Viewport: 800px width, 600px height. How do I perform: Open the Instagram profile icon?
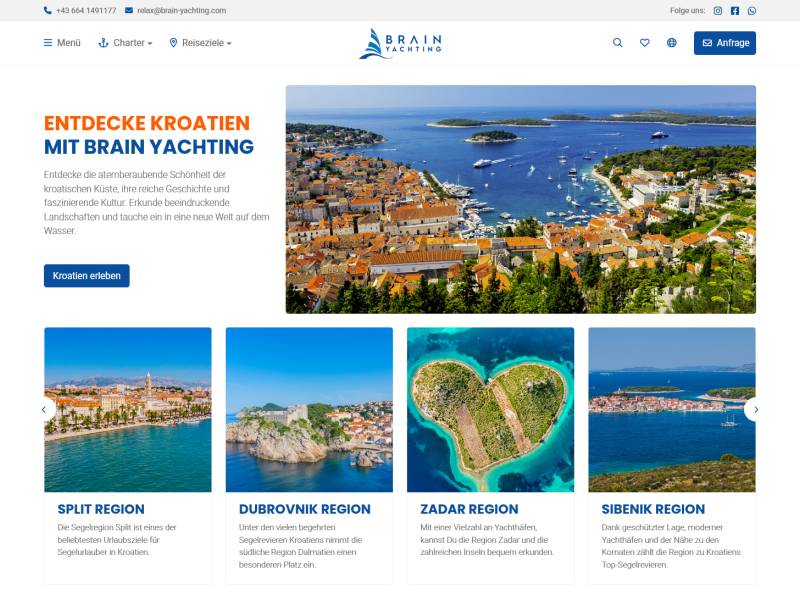pyautogui.click(x=717, y=11)
